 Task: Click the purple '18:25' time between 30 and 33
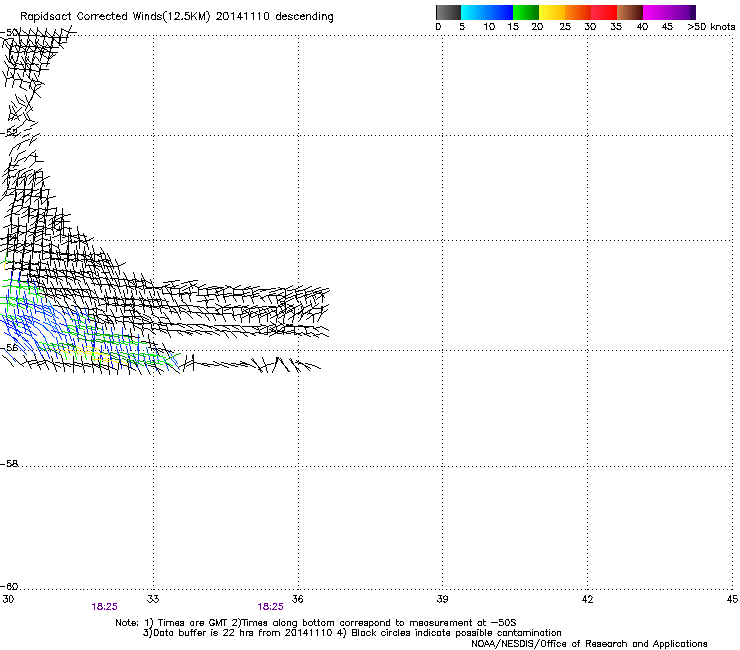104,607
